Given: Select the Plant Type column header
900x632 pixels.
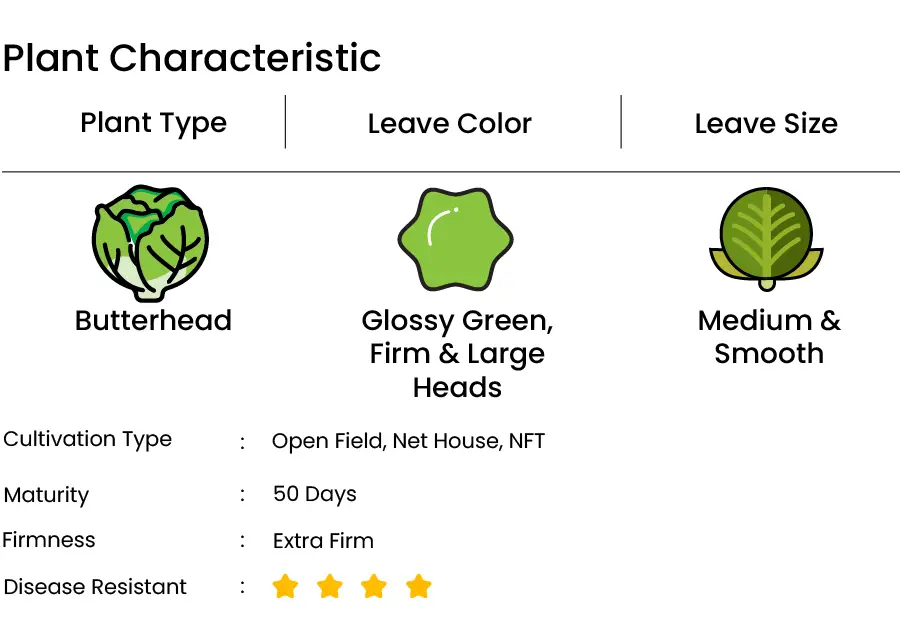Looking at the screenshot, I should (153, 123).
